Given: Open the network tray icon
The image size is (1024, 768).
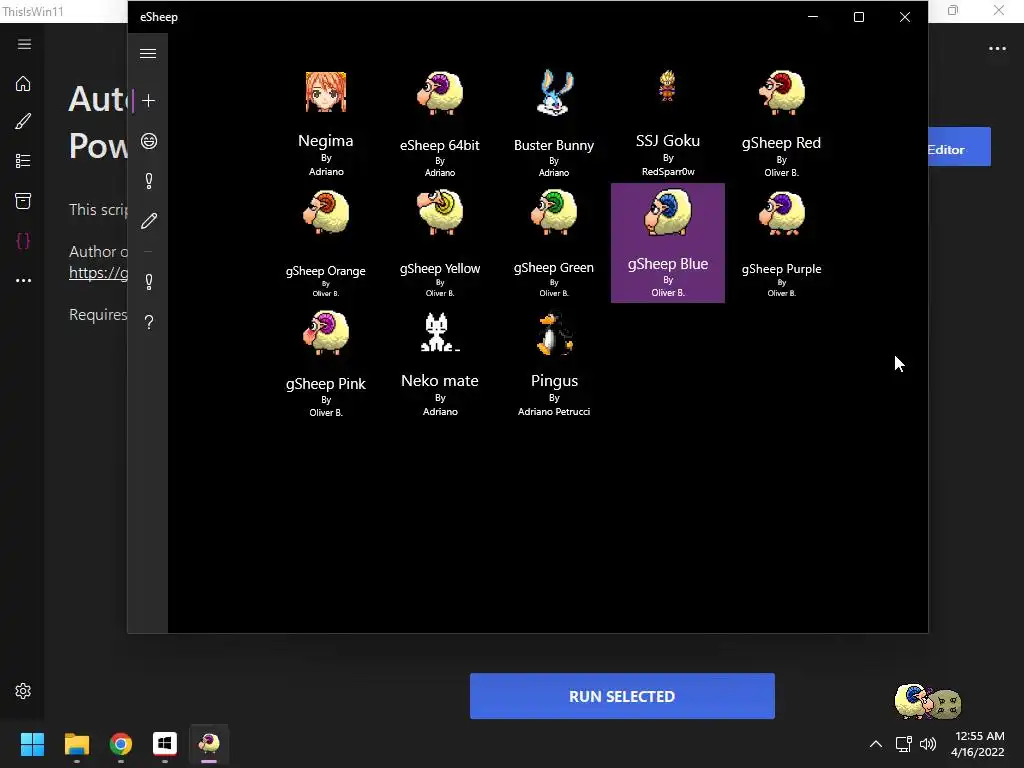Looking at the screenshot, I should [x=903, y=744].
